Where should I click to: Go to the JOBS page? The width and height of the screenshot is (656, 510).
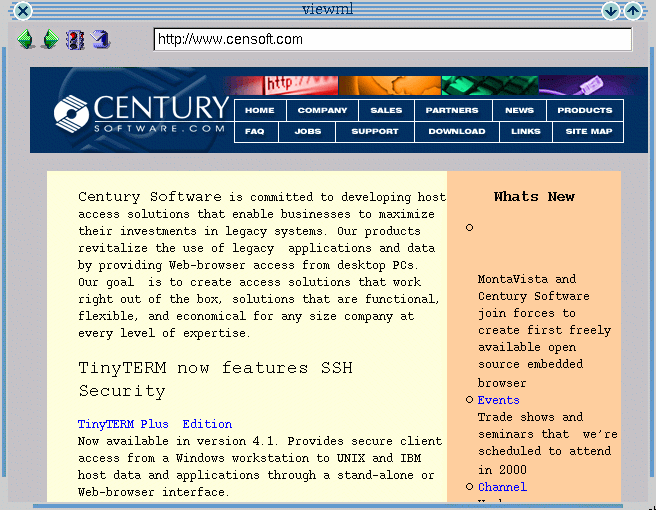pos(308,131)
